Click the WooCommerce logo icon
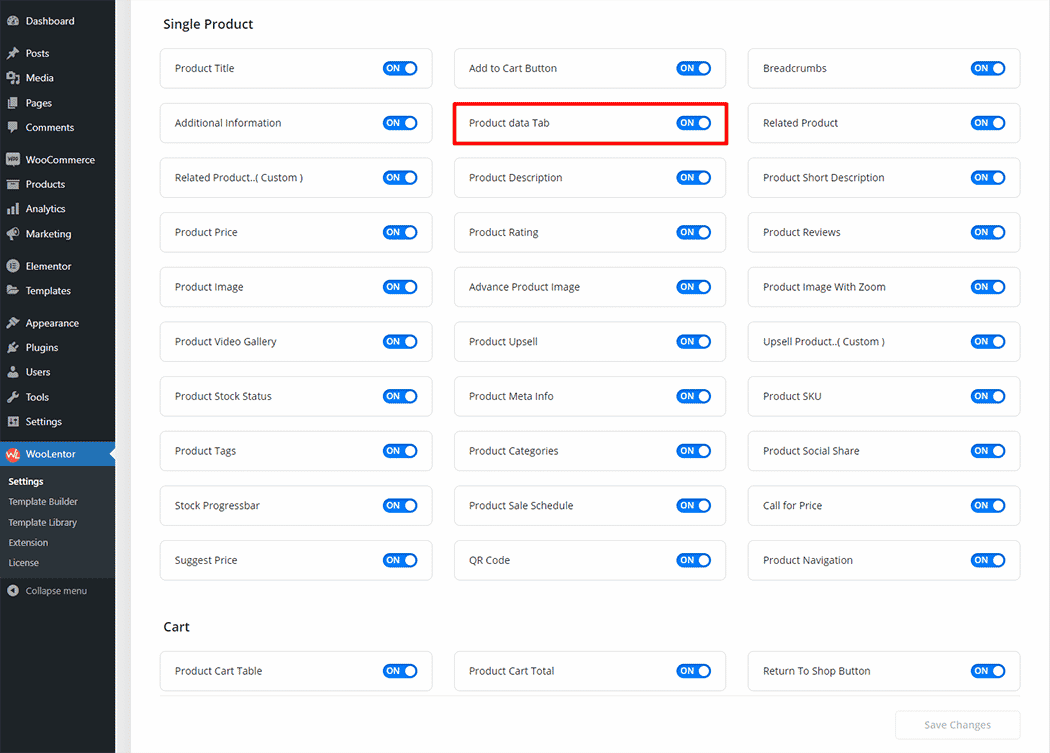The image size is (1050, 753). click(12, 160)
